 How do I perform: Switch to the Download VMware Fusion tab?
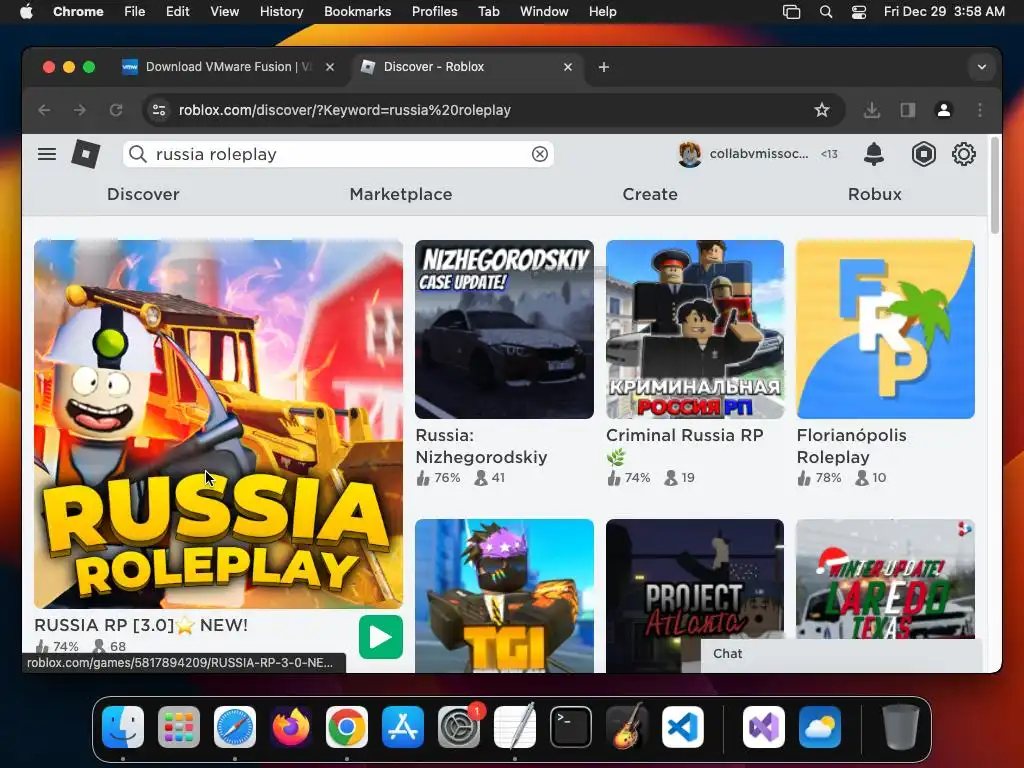coord(229,67)
